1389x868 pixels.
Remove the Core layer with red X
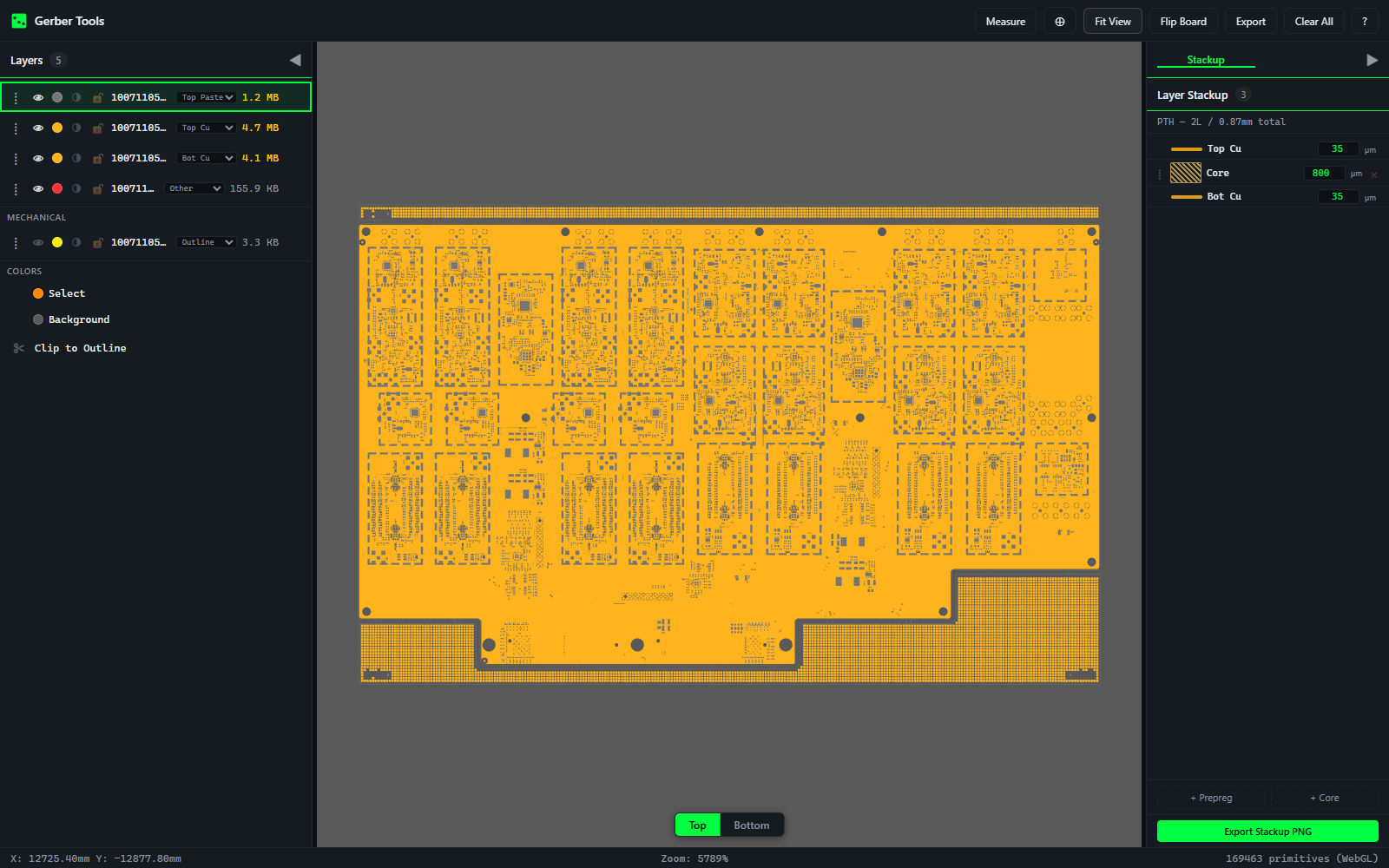(1374, 174)
